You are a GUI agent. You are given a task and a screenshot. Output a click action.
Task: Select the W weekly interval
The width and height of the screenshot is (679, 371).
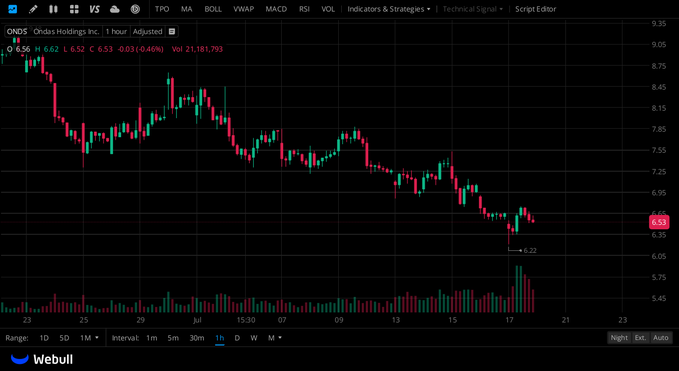[254, 338]
